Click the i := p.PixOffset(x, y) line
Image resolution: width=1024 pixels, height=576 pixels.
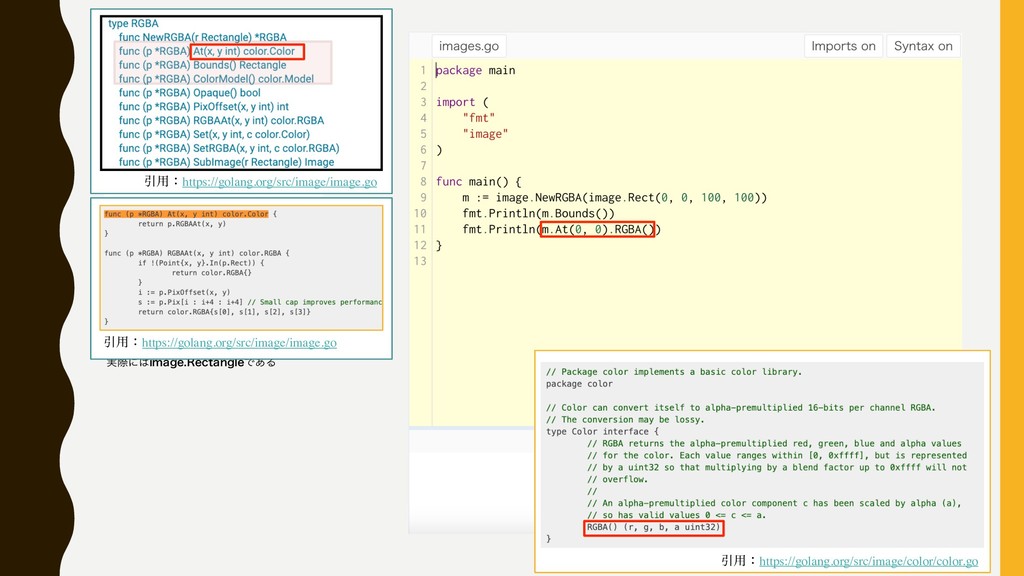[184, 293]
